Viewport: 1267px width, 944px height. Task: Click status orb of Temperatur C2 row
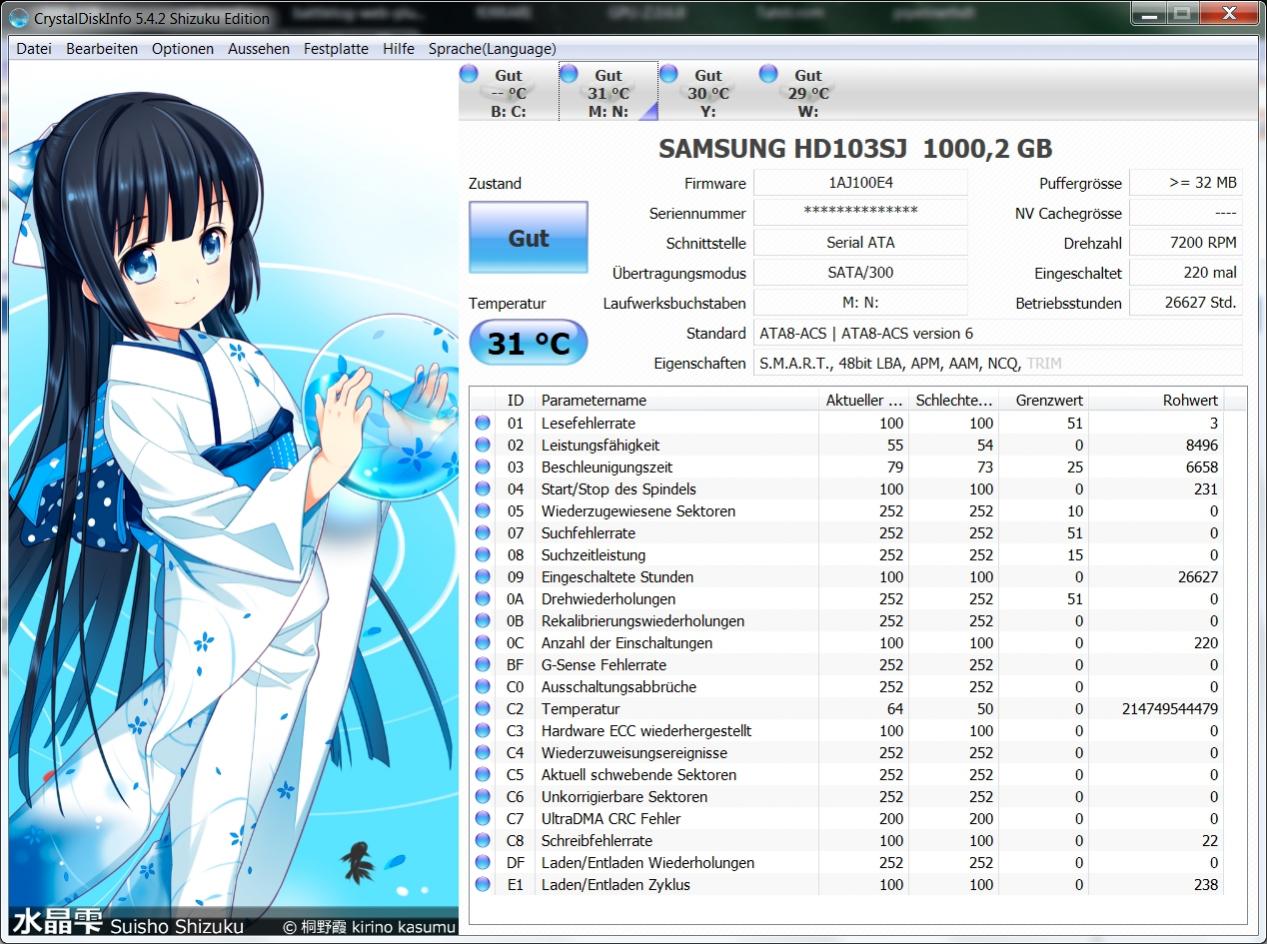483,709
